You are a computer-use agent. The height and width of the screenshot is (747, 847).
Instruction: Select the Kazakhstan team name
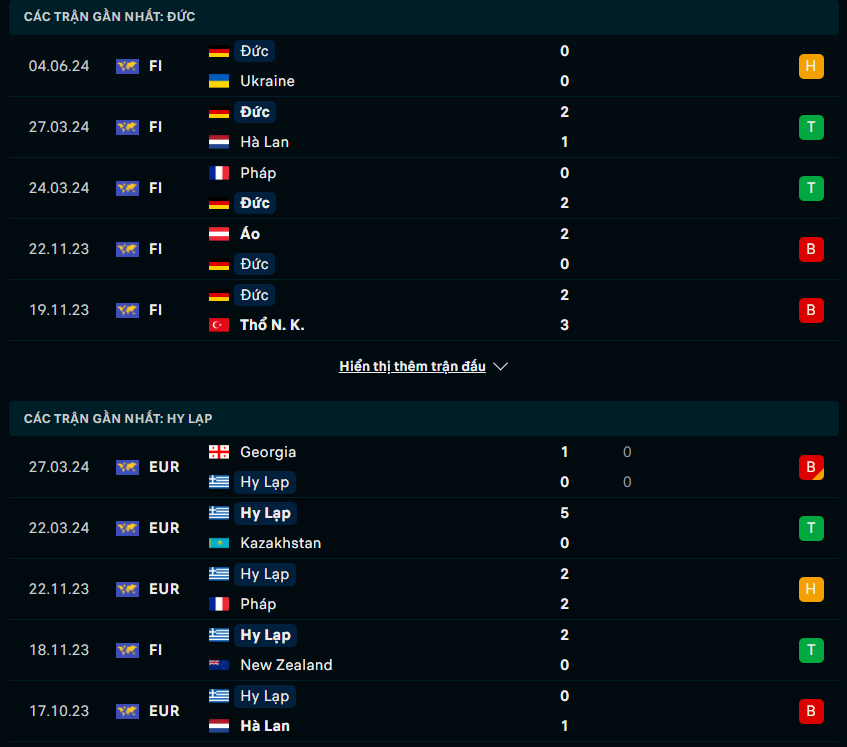coord(280,543)
